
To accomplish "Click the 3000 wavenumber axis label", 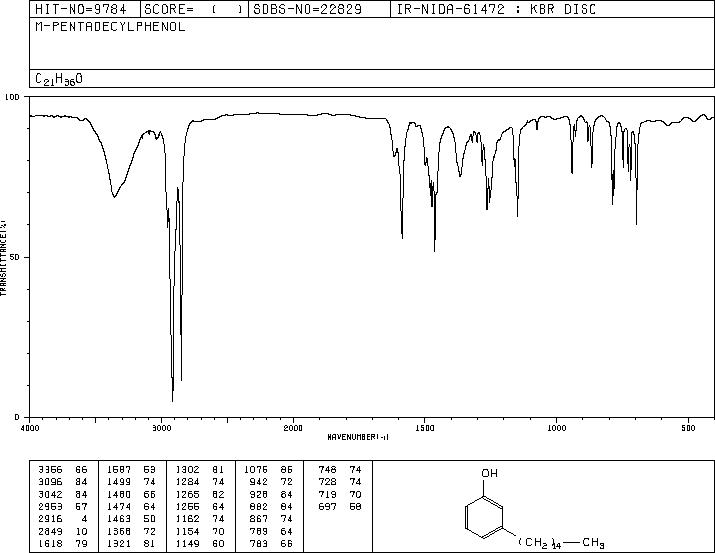I will point(161,428).
